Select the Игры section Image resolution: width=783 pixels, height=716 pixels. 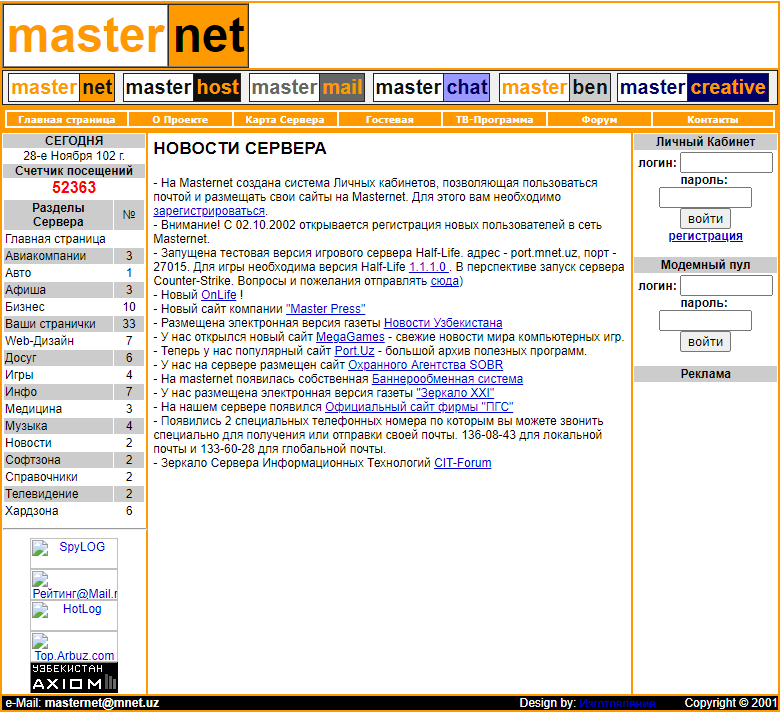click(19, 375)
